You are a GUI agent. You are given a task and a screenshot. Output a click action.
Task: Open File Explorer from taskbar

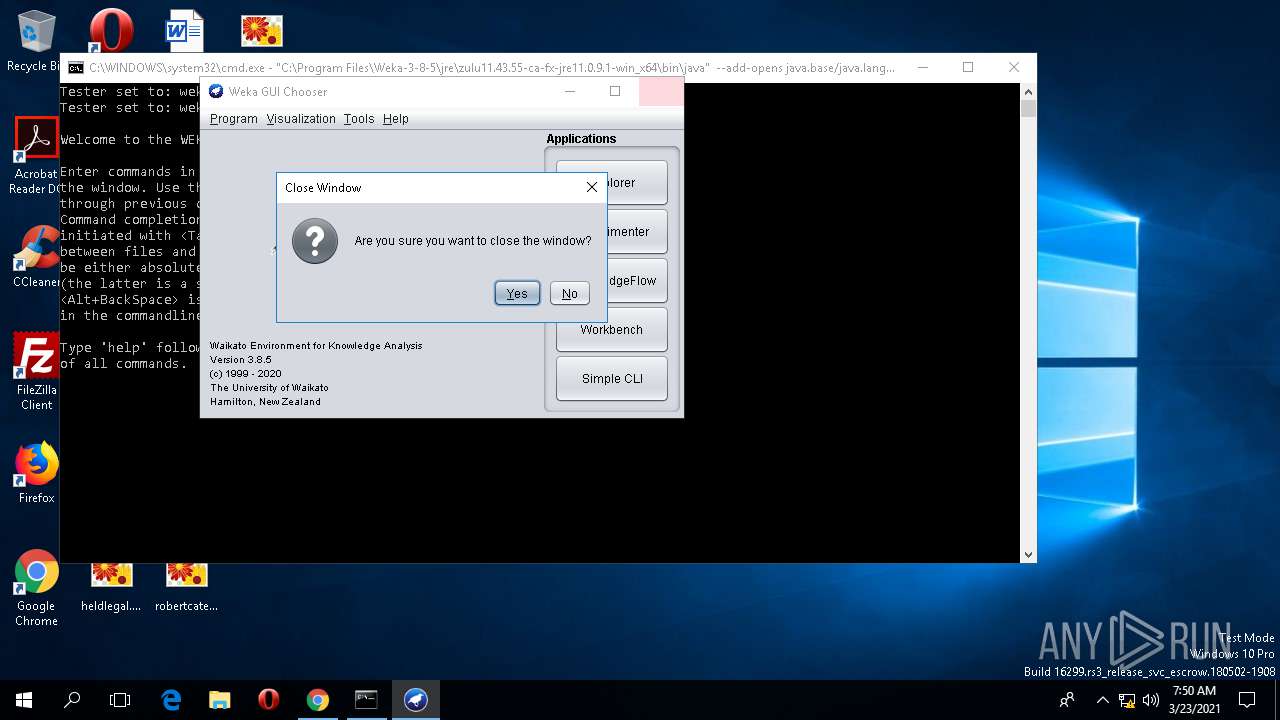(x=219, y=700)
